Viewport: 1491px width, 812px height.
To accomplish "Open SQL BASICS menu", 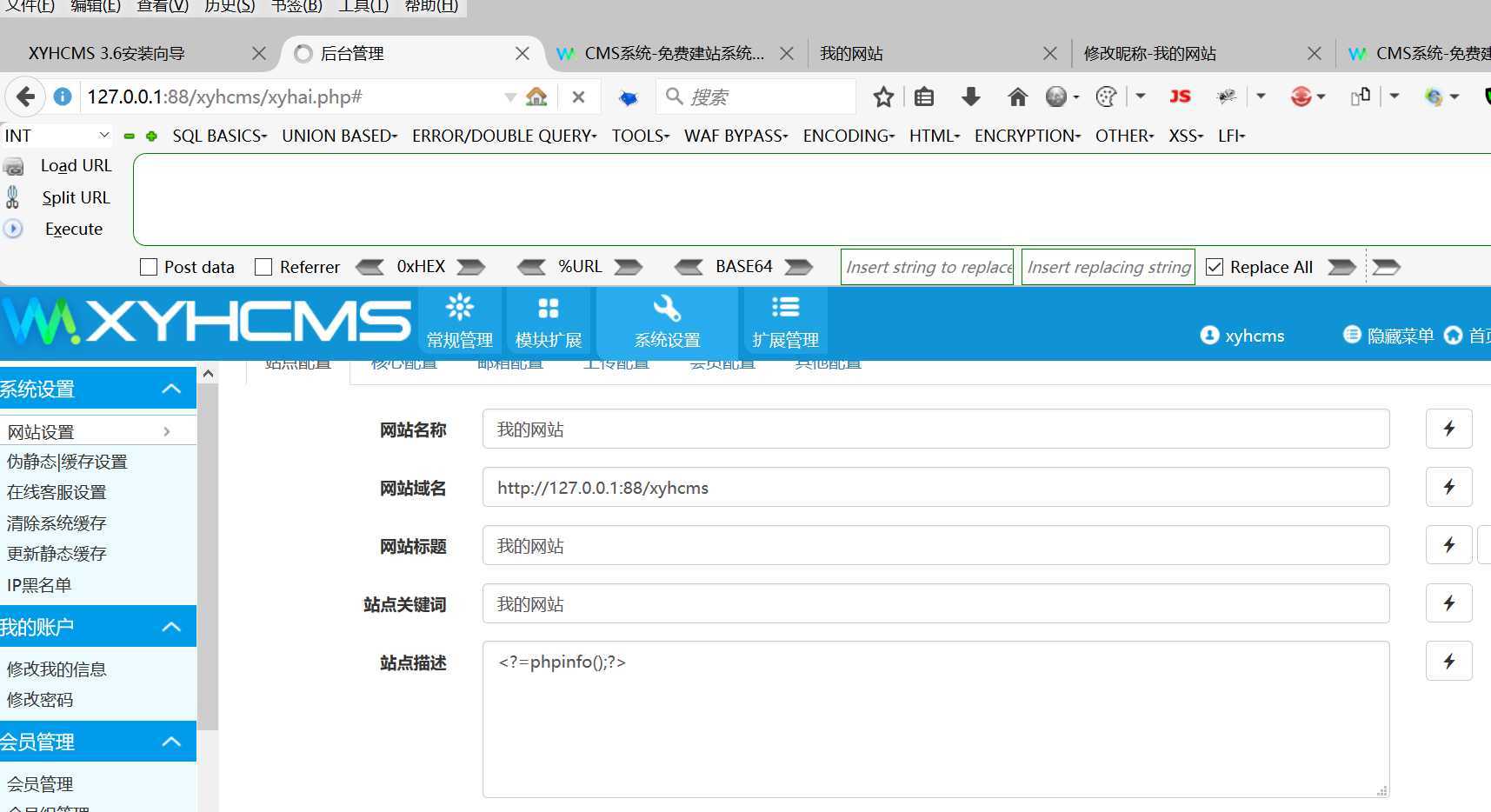I will pos(220,136).
